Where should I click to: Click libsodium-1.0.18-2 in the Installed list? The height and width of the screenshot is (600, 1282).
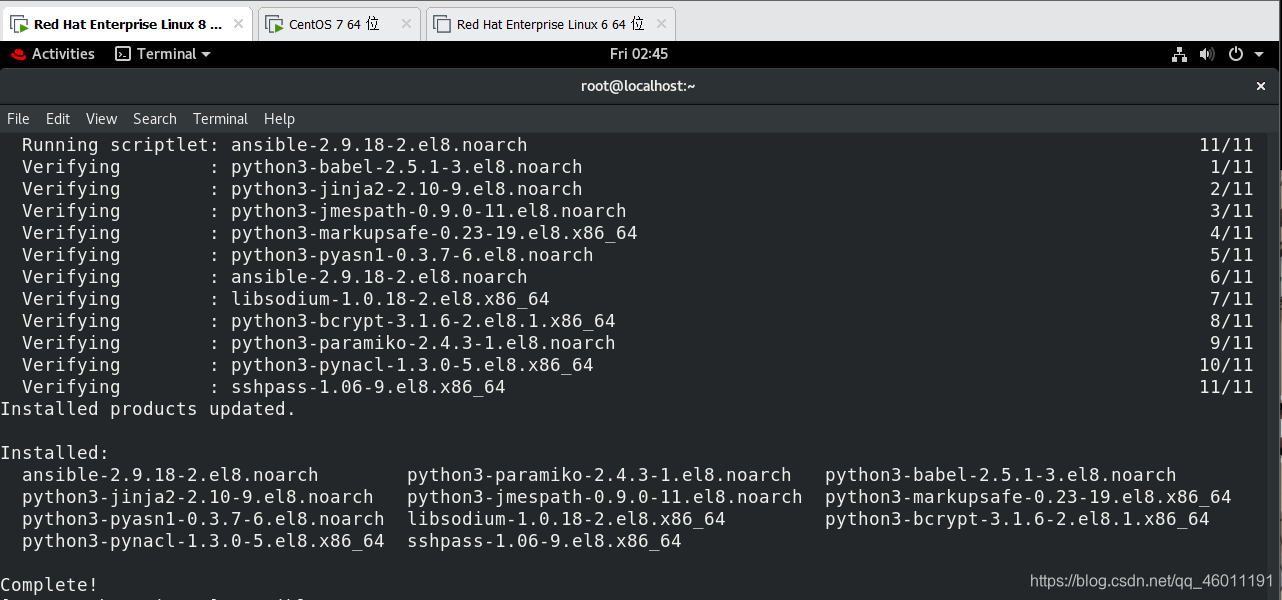566,519
